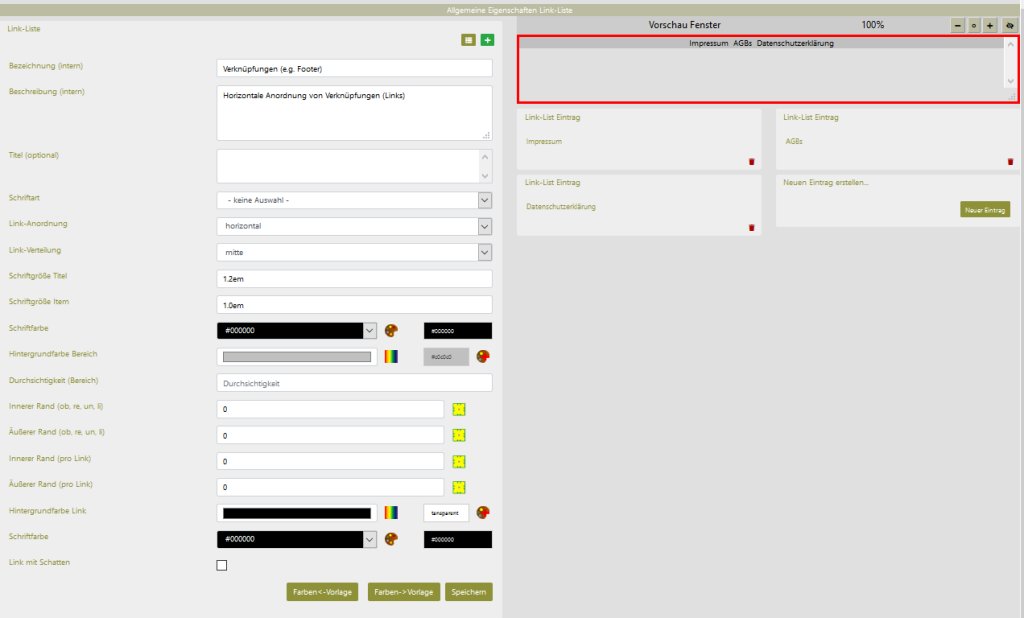The width and height of the screenshot is (1024, 618).
Task: Toggle preview visibility with the eye icon
Action: click(1008, 25)
